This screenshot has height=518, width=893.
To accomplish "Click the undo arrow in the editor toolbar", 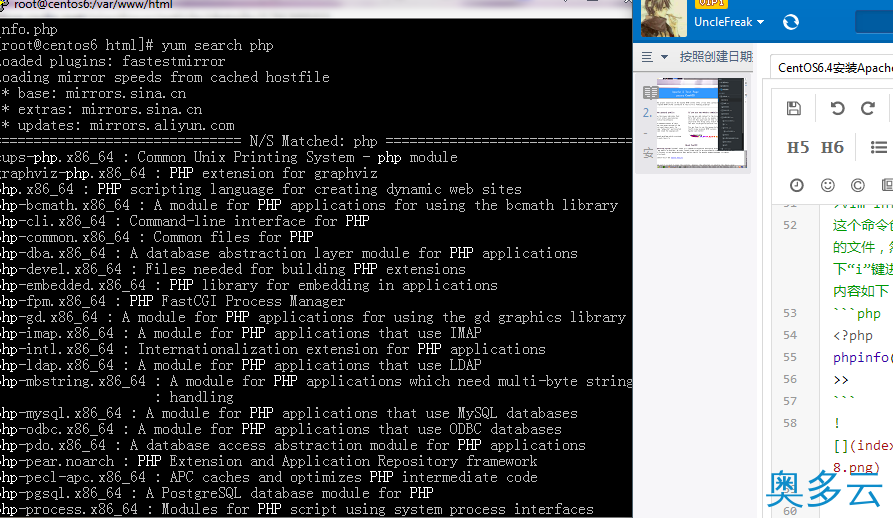I will pyautogui.click(x=837, y=108).
